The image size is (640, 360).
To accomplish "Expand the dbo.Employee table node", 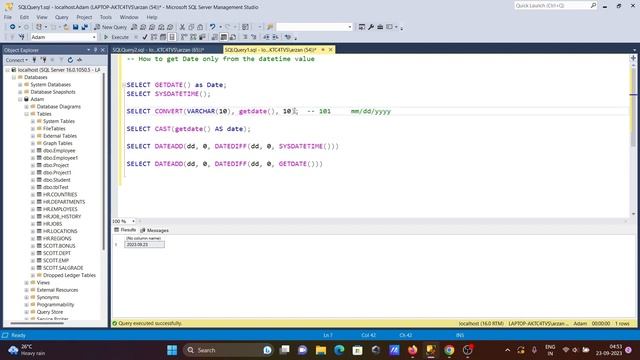I will point(33,151).
